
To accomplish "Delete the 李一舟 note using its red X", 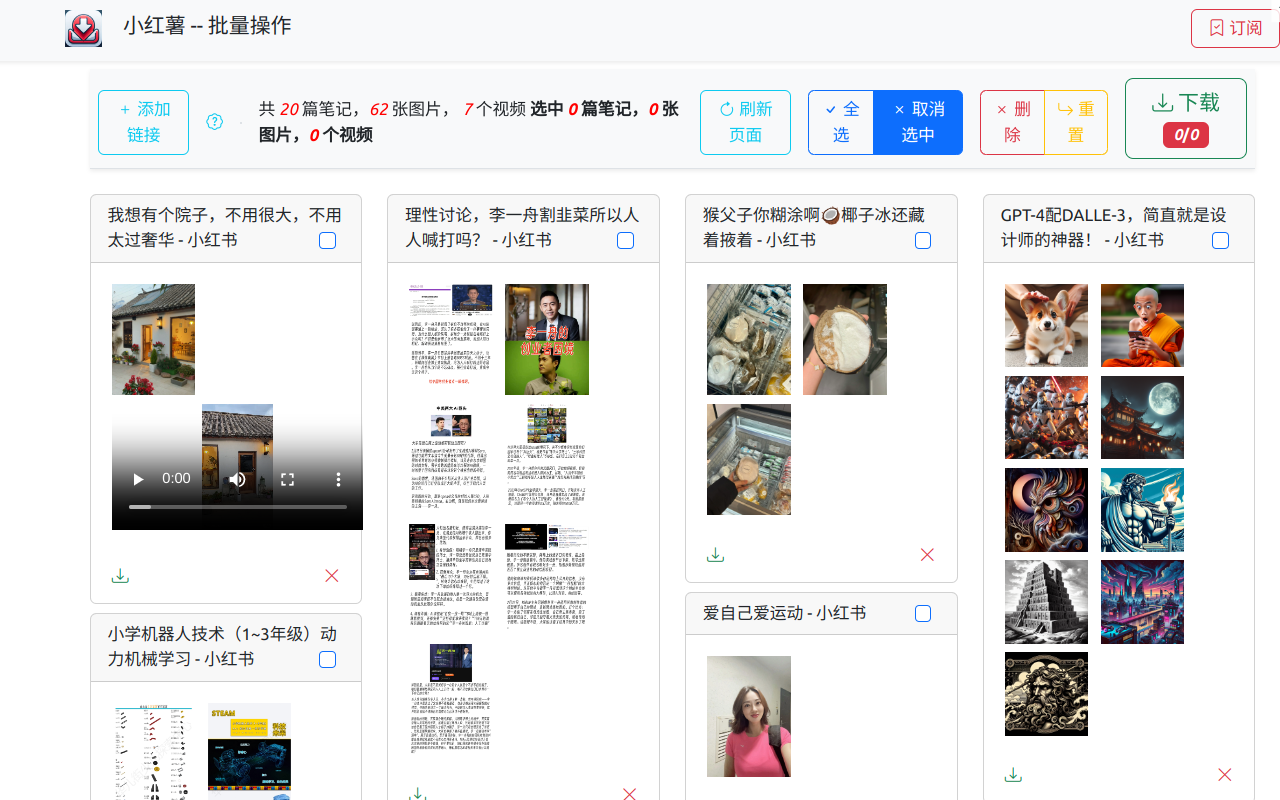I will [629, 793].
